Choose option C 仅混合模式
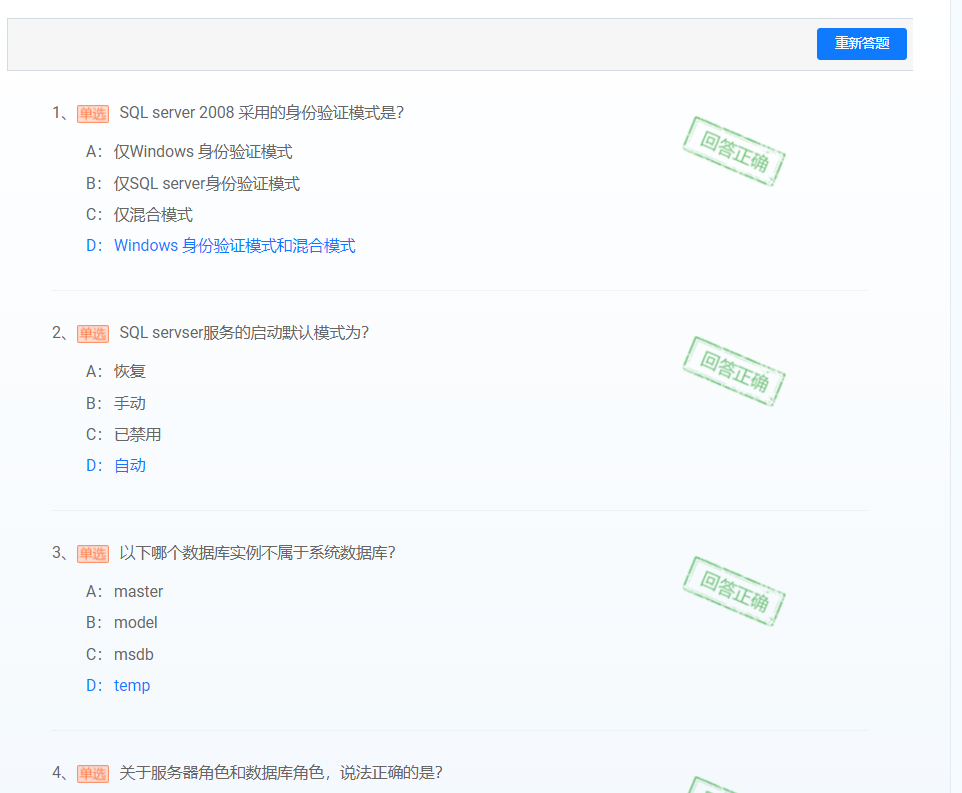Screen dimensions: 962x793 coord(139,215)
